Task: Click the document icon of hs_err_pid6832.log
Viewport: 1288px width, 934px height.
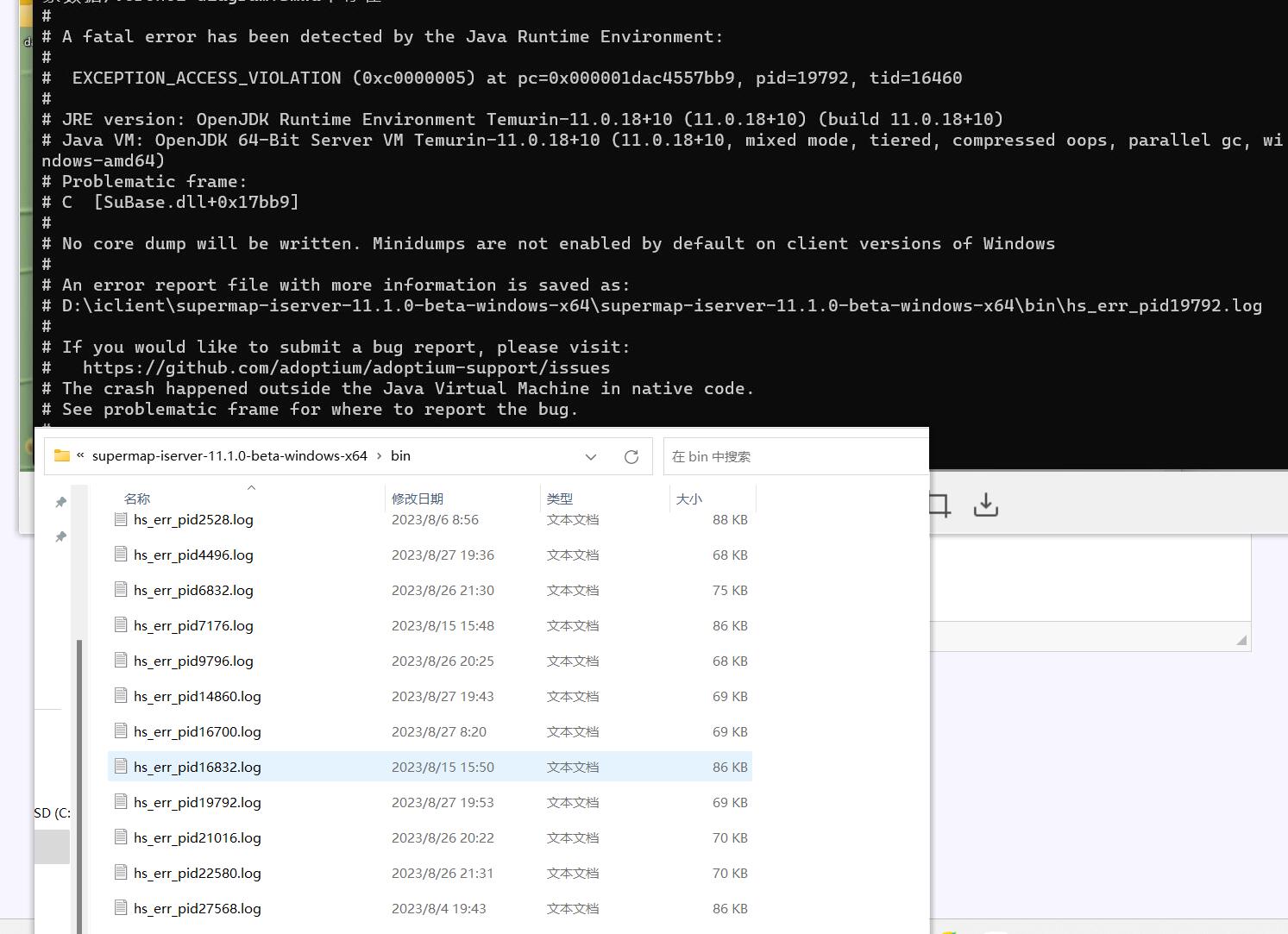Action: coord(121,589)
